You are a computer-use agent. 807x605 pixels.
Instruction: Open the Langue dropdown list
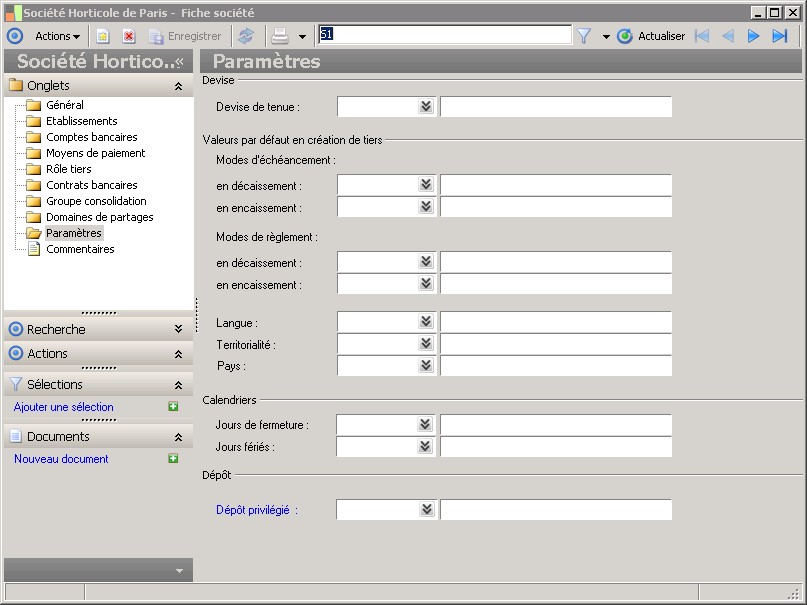[x=426, y=322]
